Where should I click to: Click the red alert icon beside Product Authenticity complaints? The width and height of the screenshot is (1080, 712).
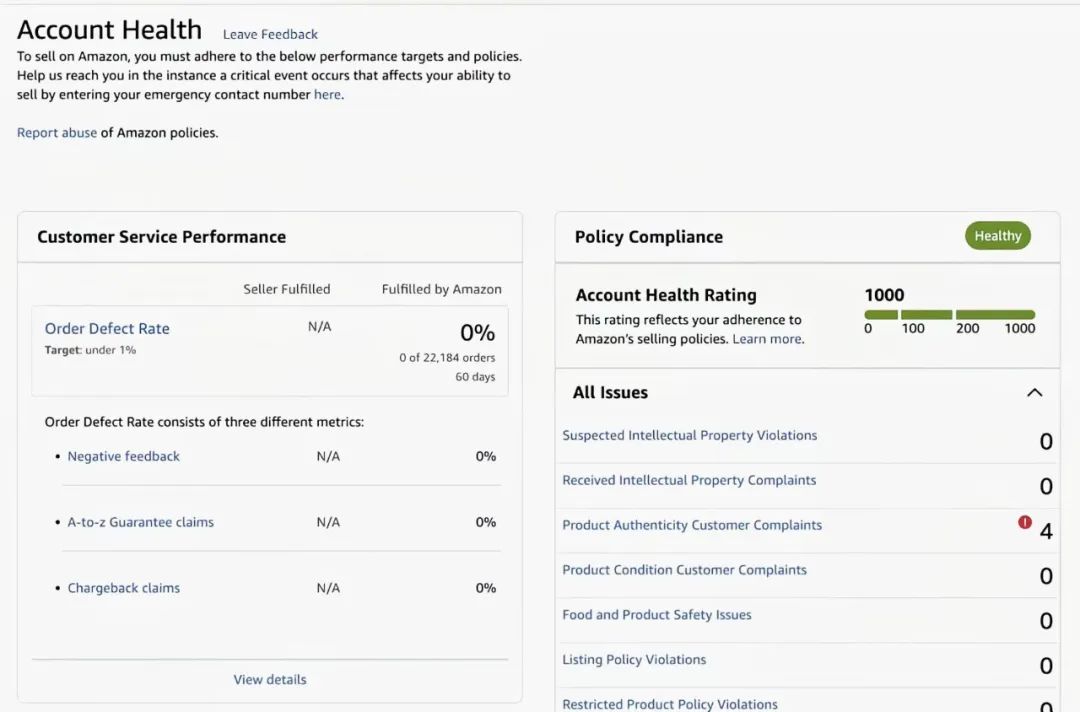click(1025, 523)
